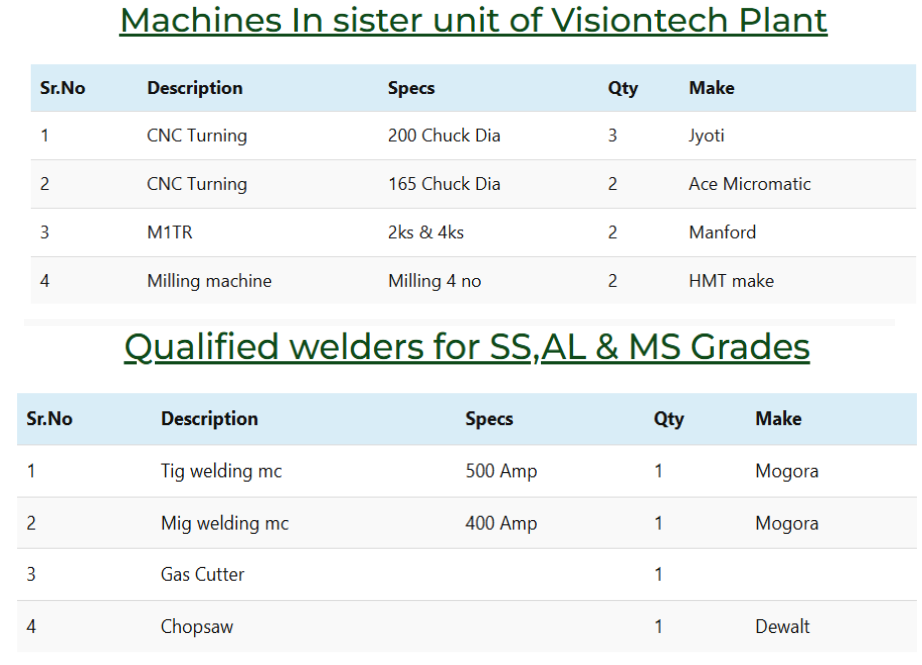Click the 'Gas Cutter' description cell

coord(202,574)
